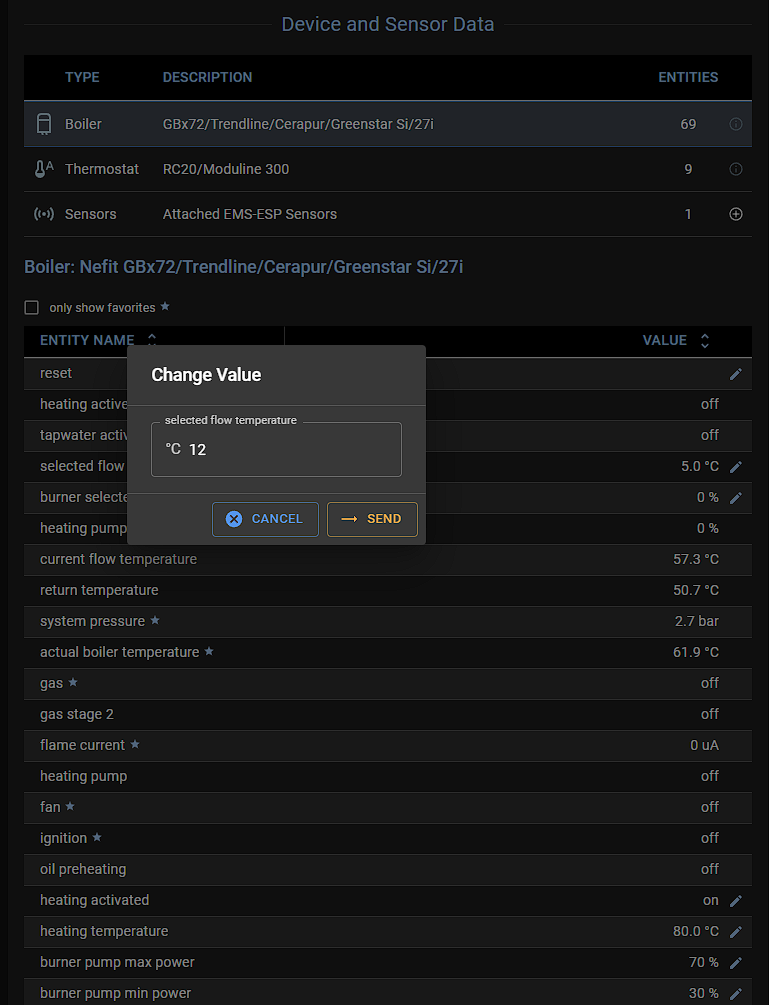Edit the selected flow temperature value
This screenshot has width=769, height=1005.
point(736,467)
